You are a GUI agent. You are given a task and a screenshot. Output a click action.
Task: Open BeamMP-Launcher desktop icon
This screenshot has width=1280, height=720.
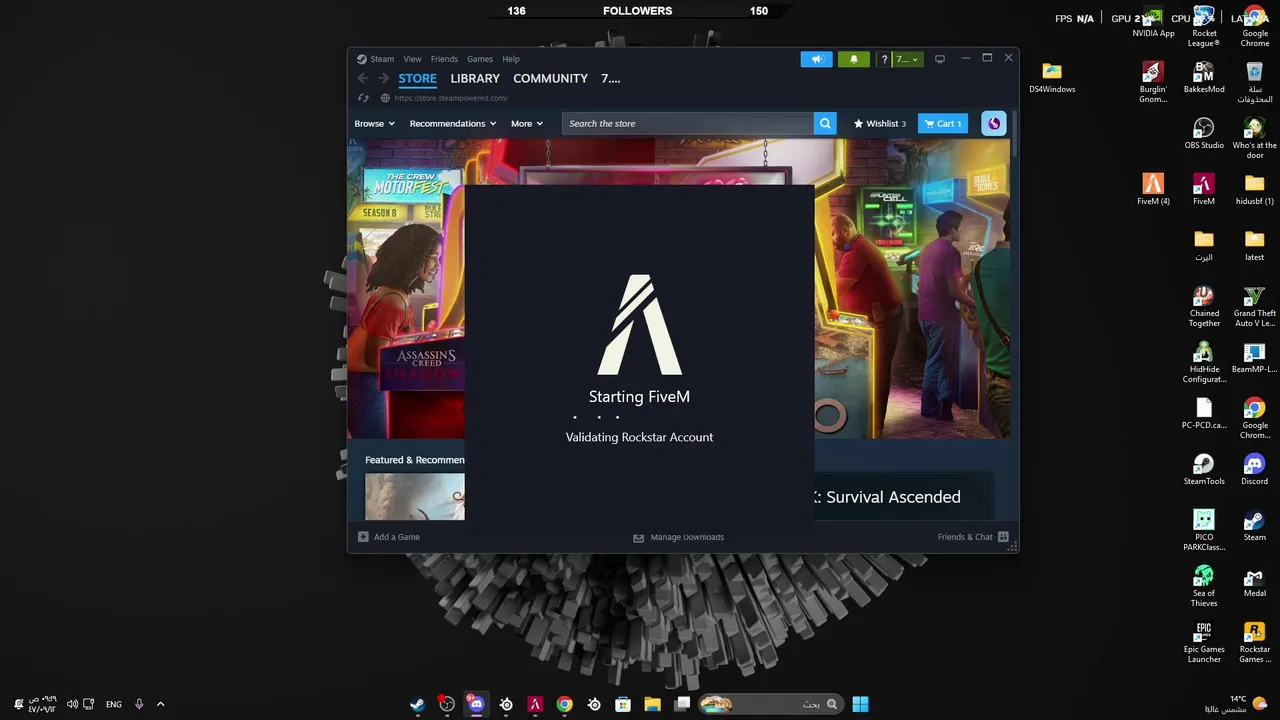[1254, 358]
